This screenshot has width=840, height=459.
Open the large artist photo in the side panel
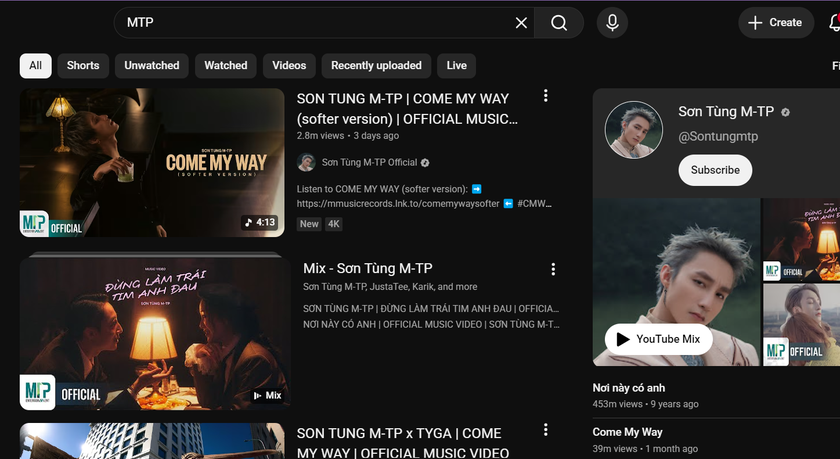[676, 282]
